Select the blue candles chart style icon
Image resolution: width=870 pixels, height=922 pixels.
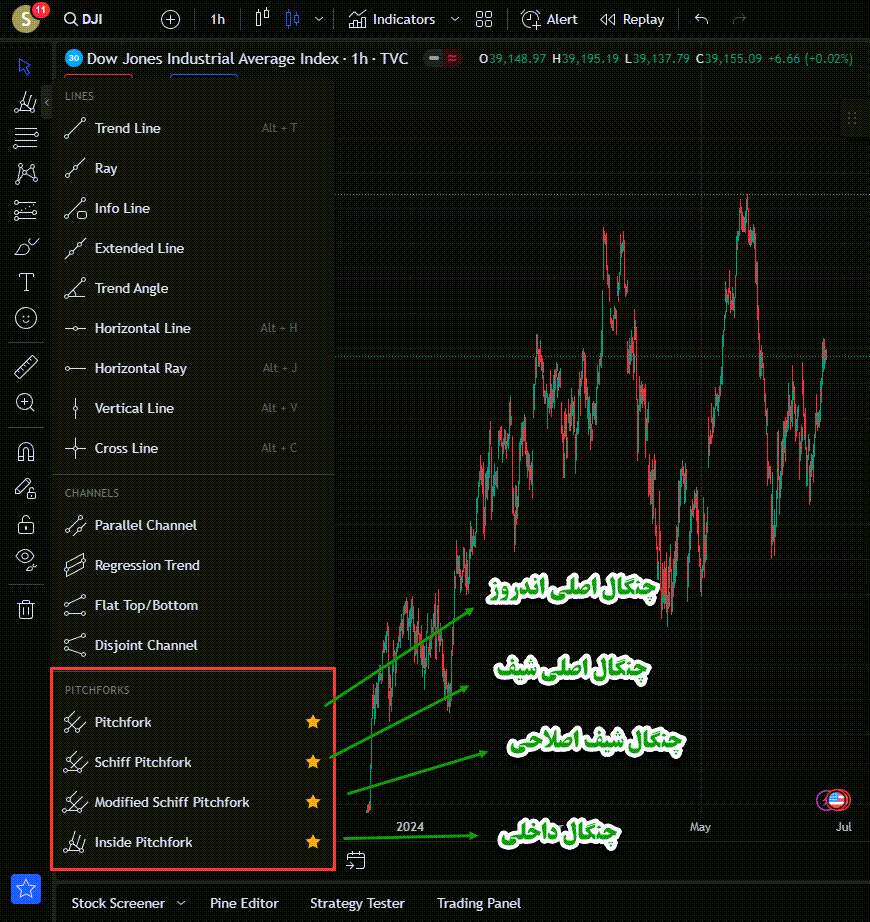[292, 19]
